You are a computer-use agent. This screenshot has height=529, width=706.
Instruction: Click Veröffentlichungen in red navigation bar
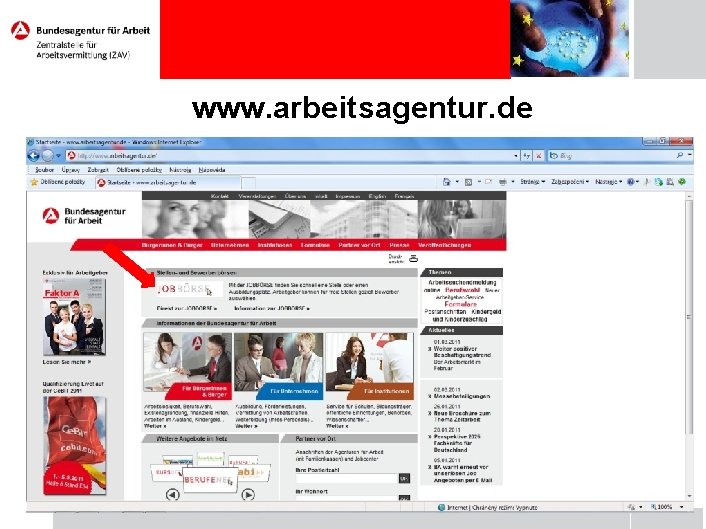[x=444, y=245]
